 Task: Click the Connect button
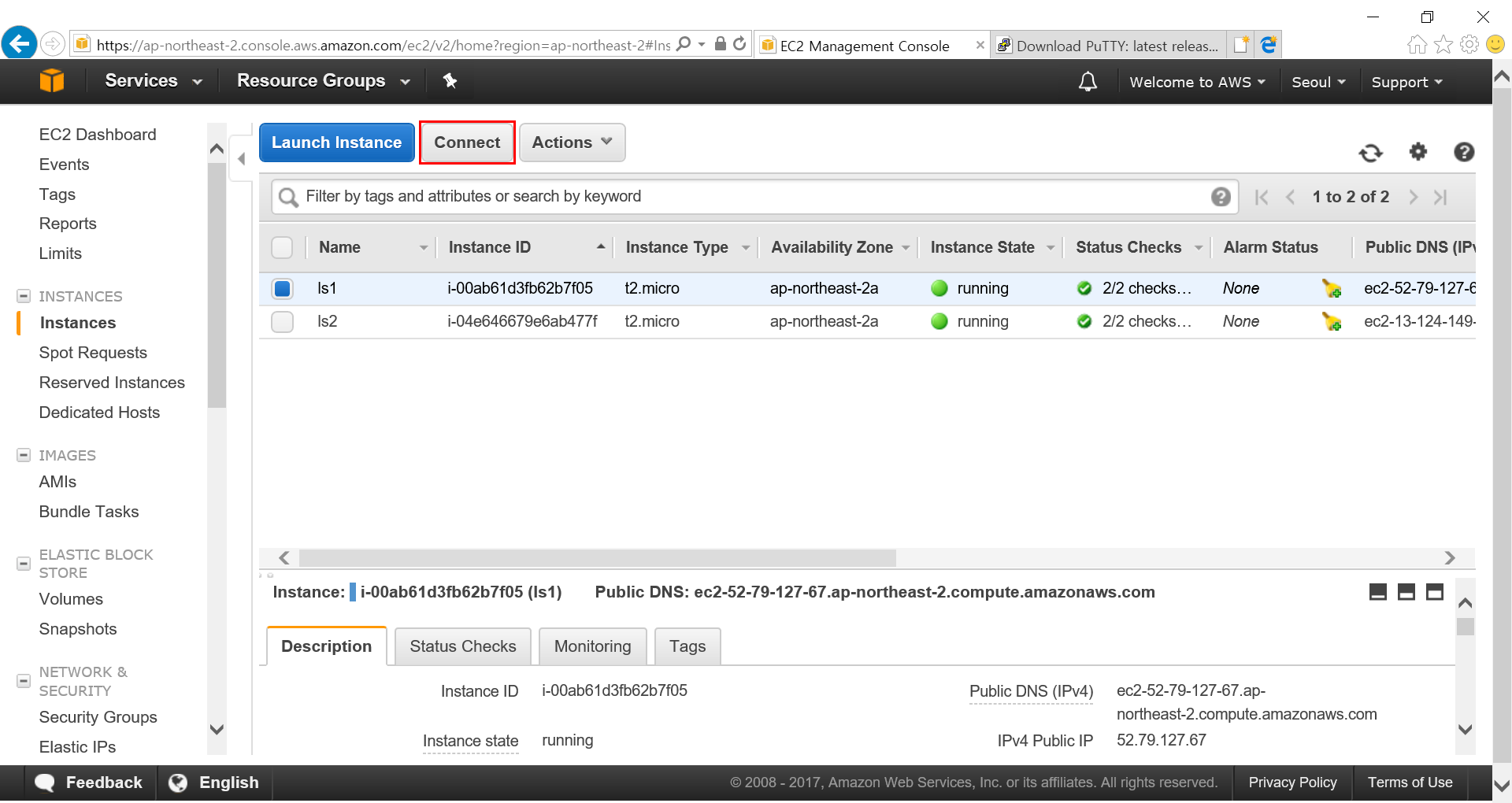point(467,142)
